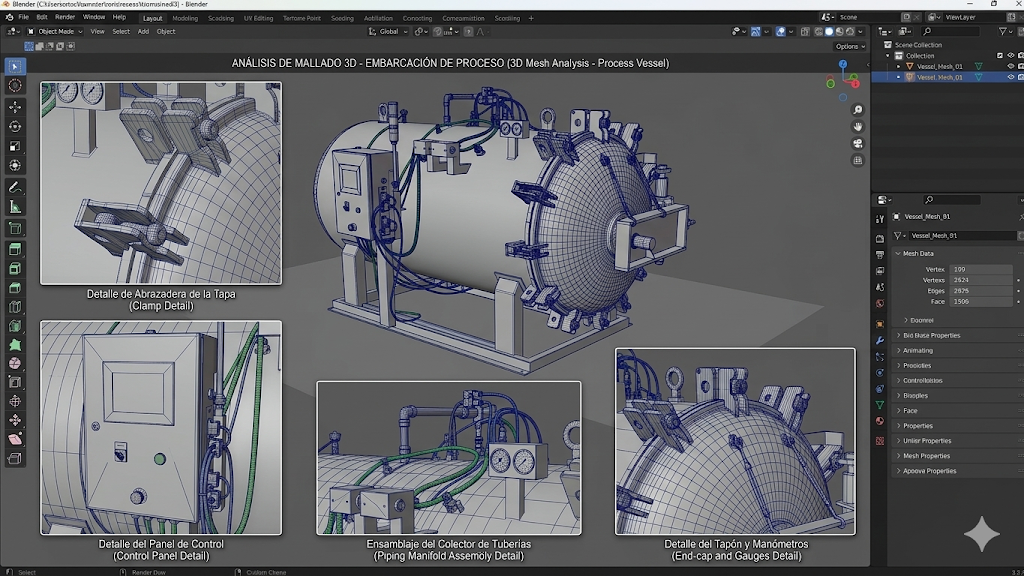Click the blue Z axis gizmo
This screenshot has height=576, width=1024.
(x=843, y=64)
